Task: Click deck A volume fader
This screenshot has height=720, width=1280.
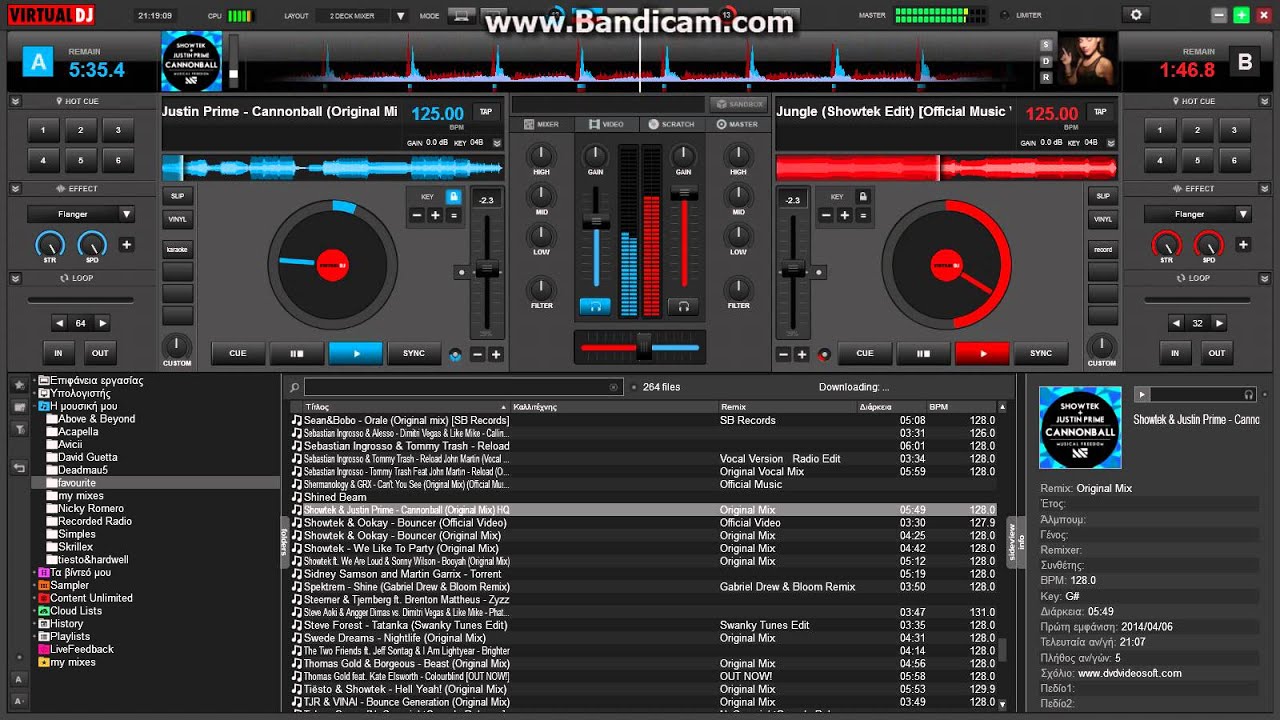Action: pyautogui.click(x=596, y=221)
